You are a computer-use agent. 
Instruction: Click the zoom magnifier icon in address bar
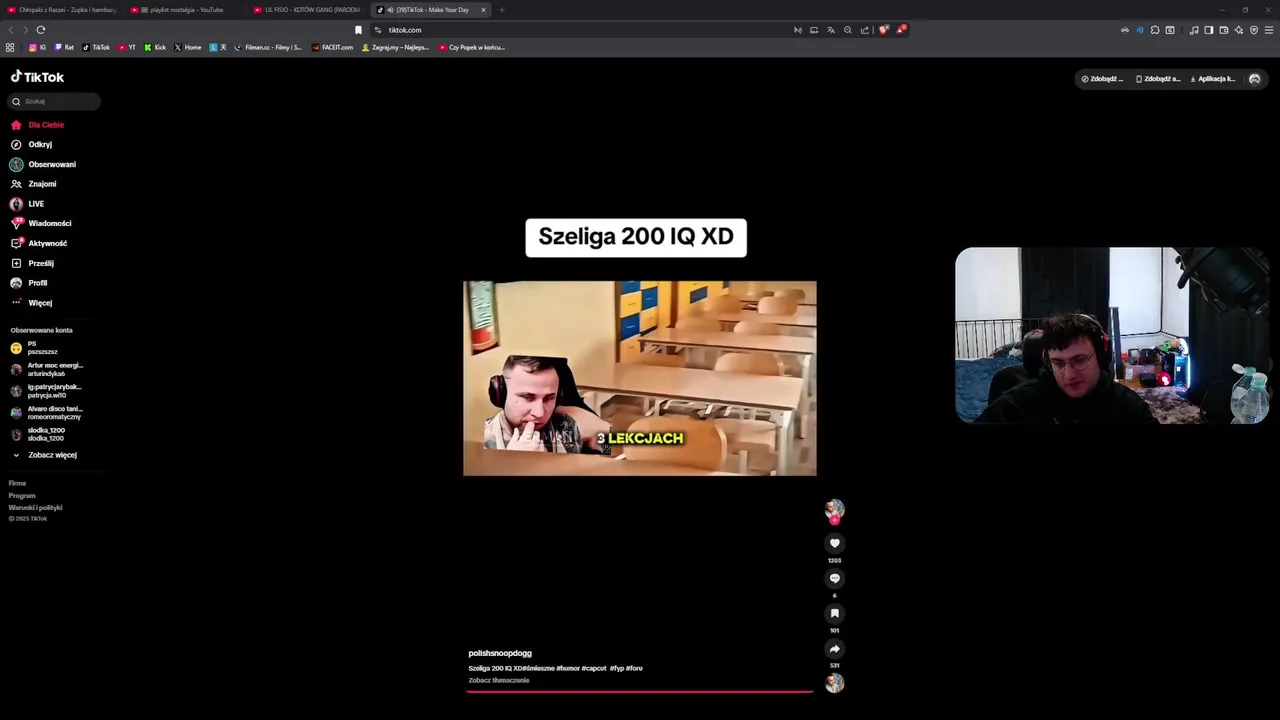tap(847, 30)
